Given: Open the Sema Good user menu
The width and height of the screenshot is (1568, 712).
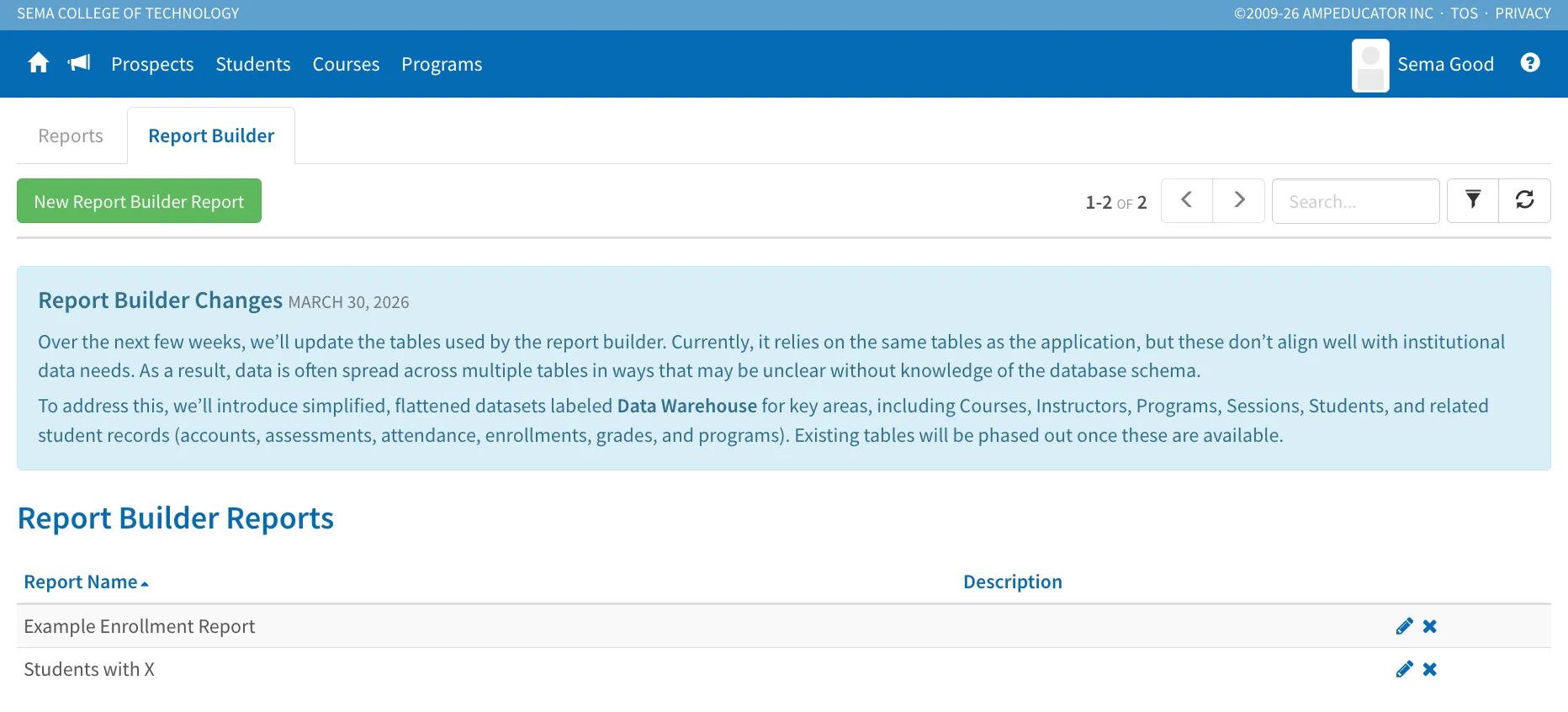Looking at the screenshot, I should [1445, 64].
